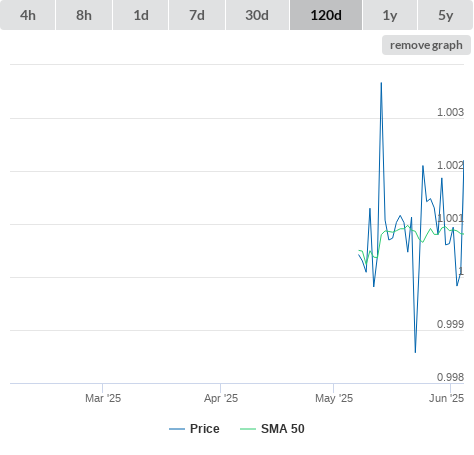Image resolution: width=474 pixels, height=455 pixels.
Task: Select the 4h time range tab
Action: (28, 15)
